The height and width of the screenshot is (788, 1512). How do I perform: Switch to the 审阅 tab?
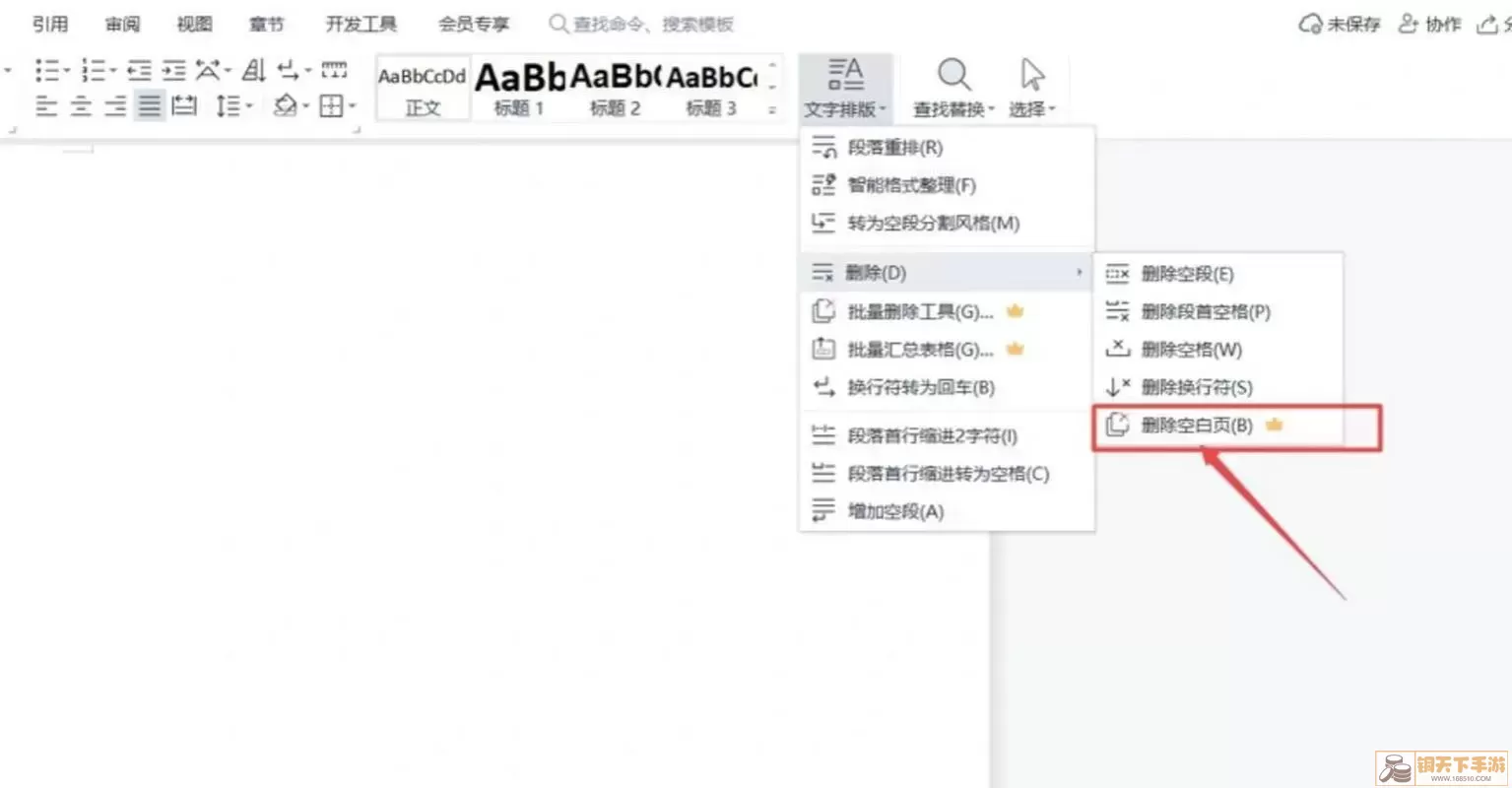(x=123, y=24)
